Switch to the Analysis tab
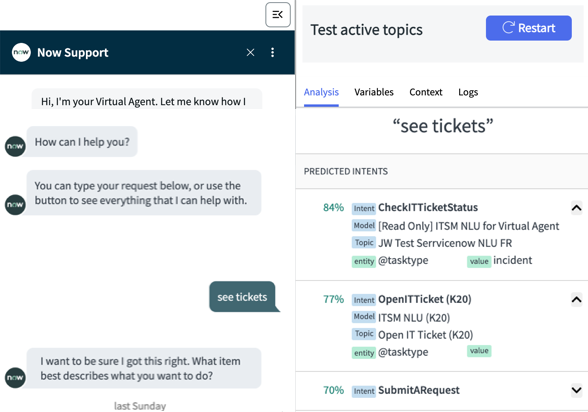This screenshot has height=412, width=588. [321, 92]
